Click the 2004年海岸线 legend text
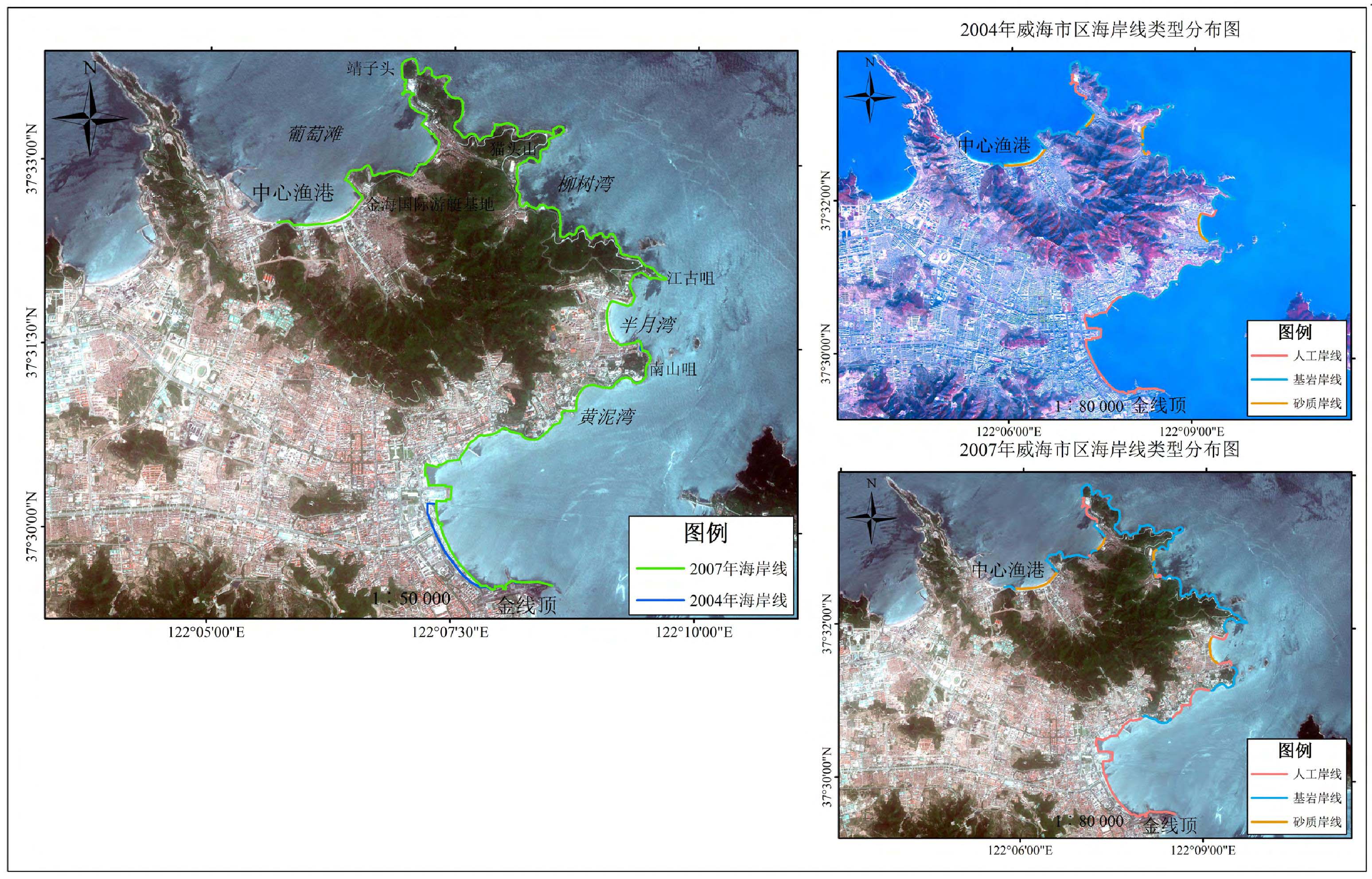Screen dimensions: 1372x879 tap(738, 600)
